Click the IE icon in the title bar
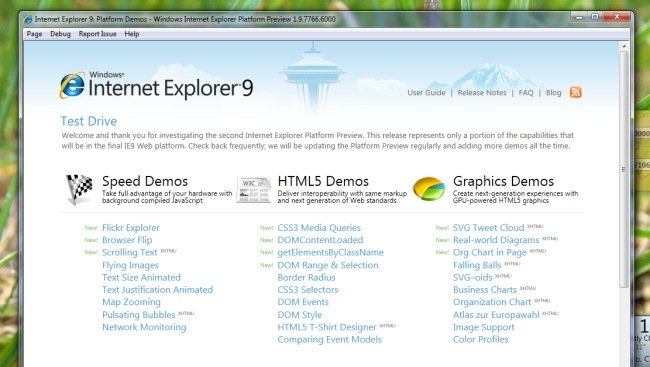This screenshot has width=650, height=367. (28, 19)
